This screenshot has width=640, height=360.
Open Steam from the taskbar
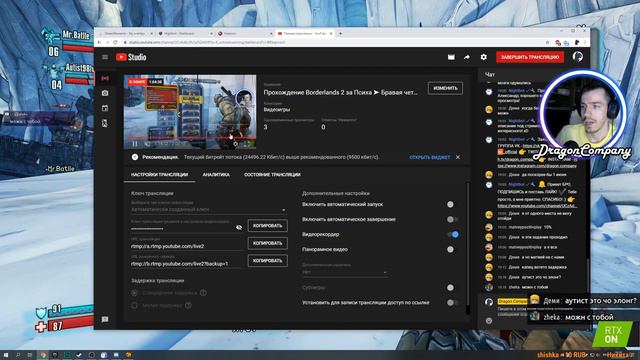[x=79, y=355]
